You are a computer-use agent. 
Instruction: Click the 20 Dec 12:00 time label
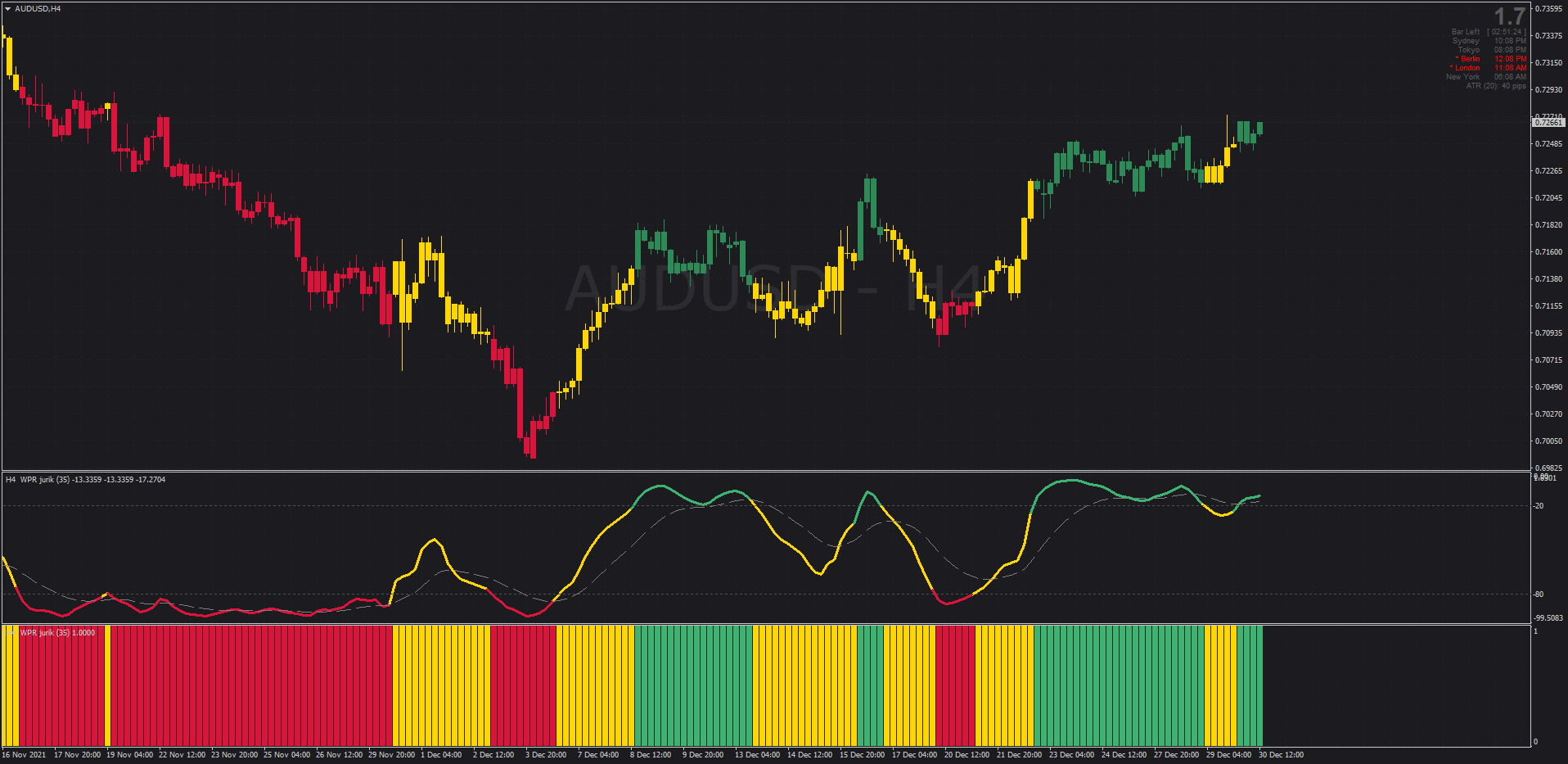pyautogui.click(x=968, y=755)
